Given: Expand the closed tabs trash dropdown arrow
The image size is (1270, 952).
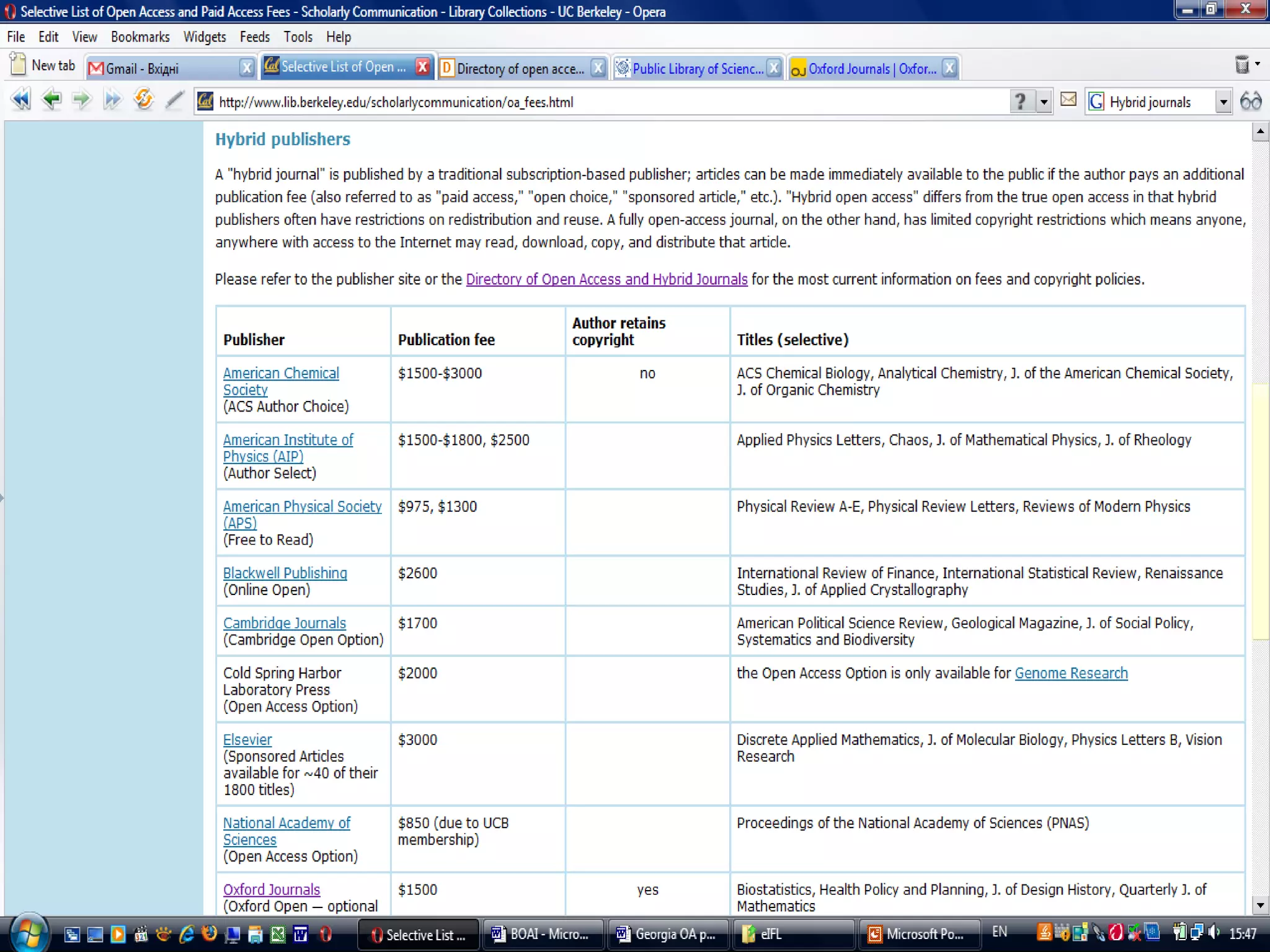Looking at the screenshot, I should pos(1258,64).
